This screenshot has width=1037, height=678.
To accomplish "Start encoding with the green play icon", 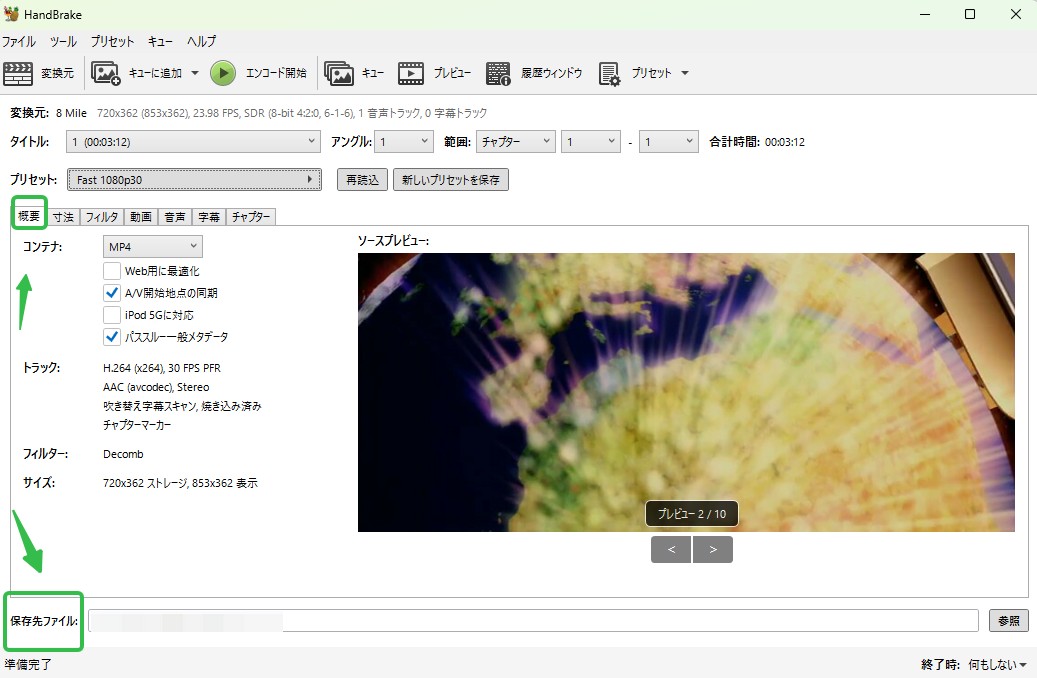I will pyautogui.click(x=223, y=73).
